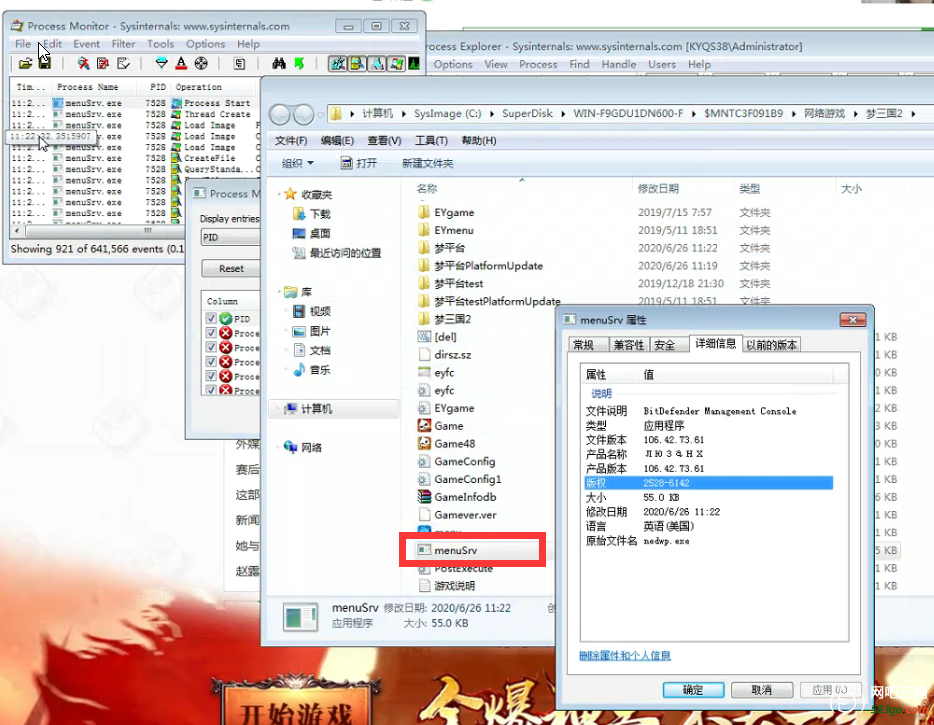Open Filter menu in Process Monitor

click(x=123, y=43)
